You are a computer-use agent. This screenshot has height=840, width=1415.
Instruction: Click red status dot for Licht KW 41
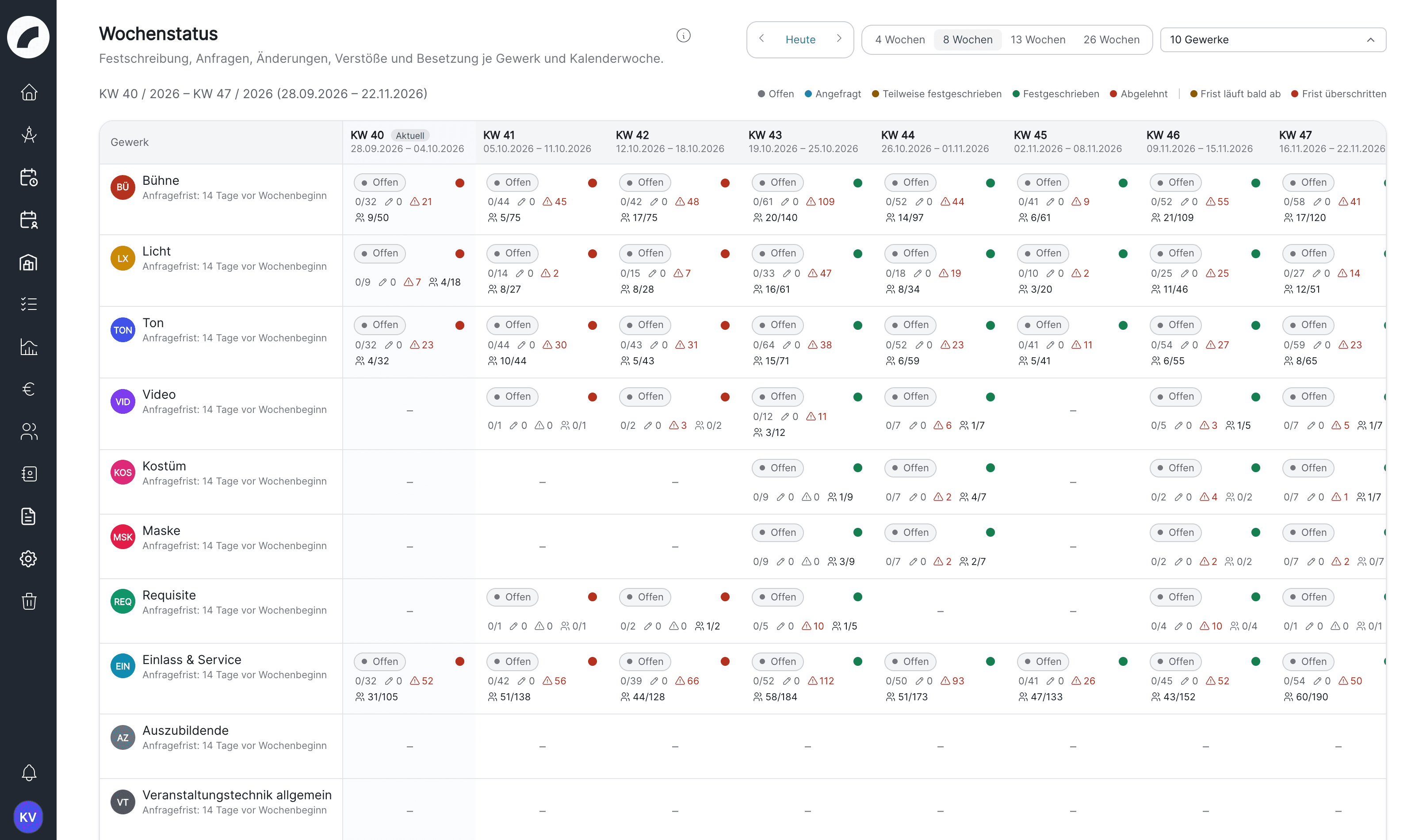592,254
